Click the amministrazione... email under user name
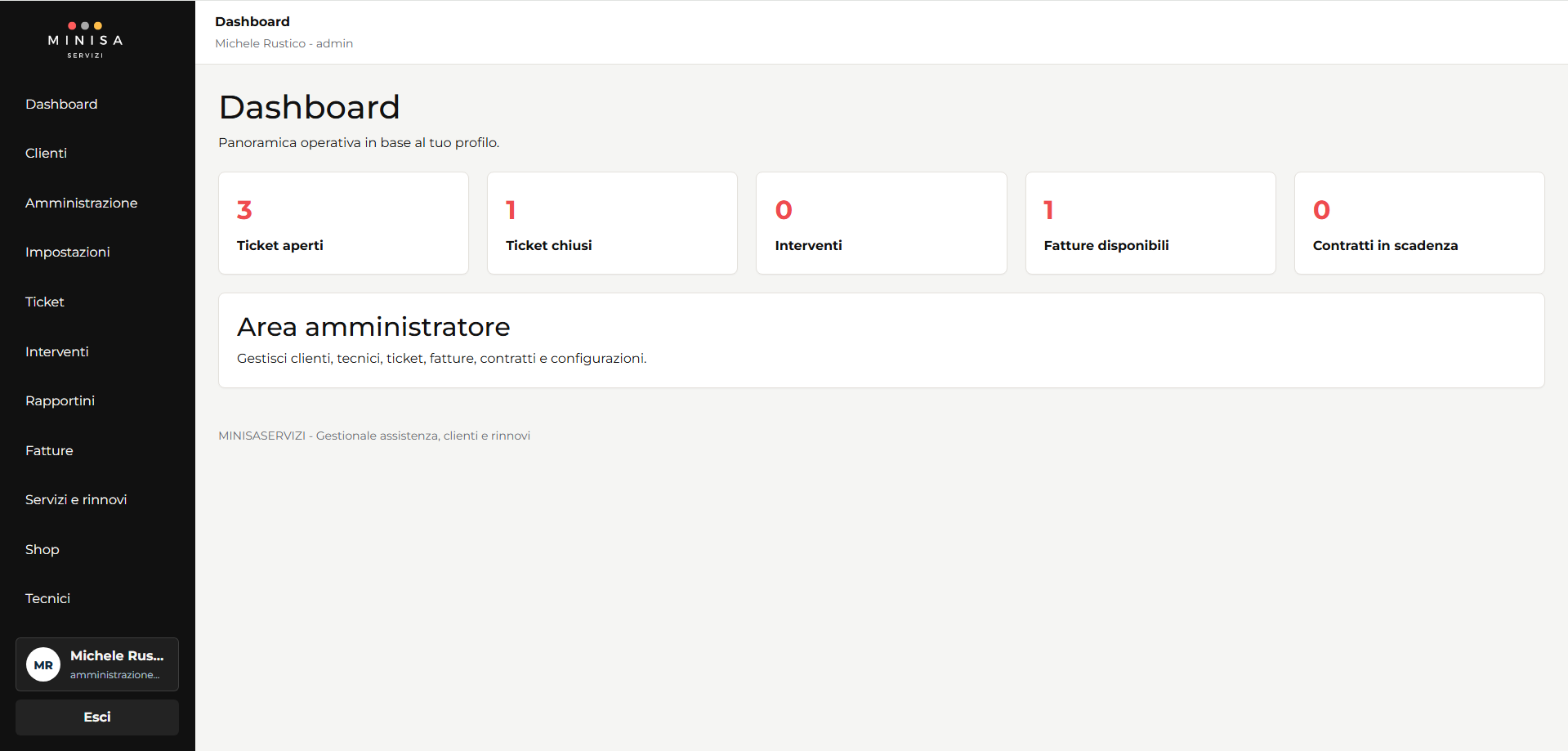 coord(114,675)
